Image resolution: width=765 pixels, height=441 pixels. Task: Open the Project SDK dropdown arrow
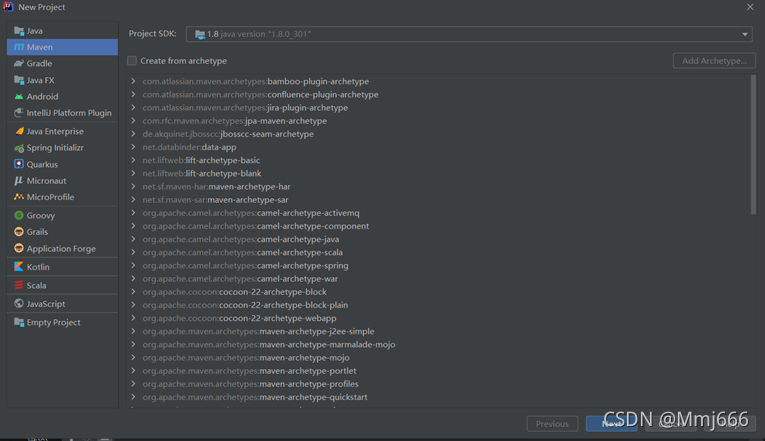click(x=745, y=34)
